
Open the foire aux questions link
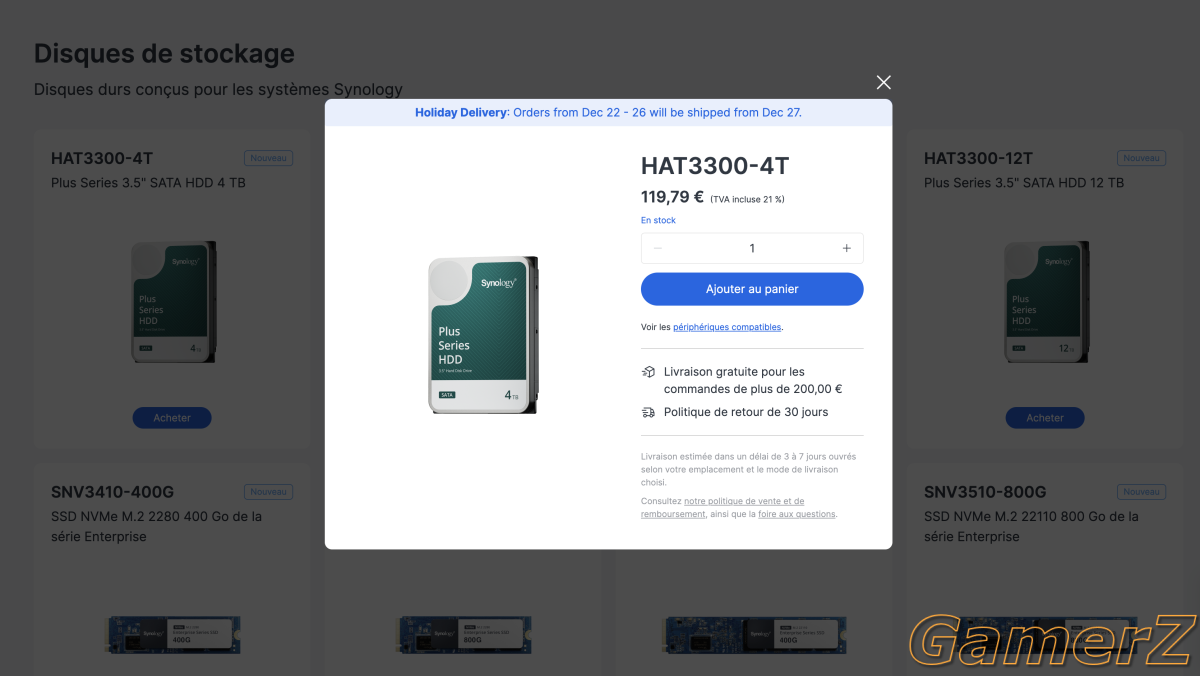point(796,514)
